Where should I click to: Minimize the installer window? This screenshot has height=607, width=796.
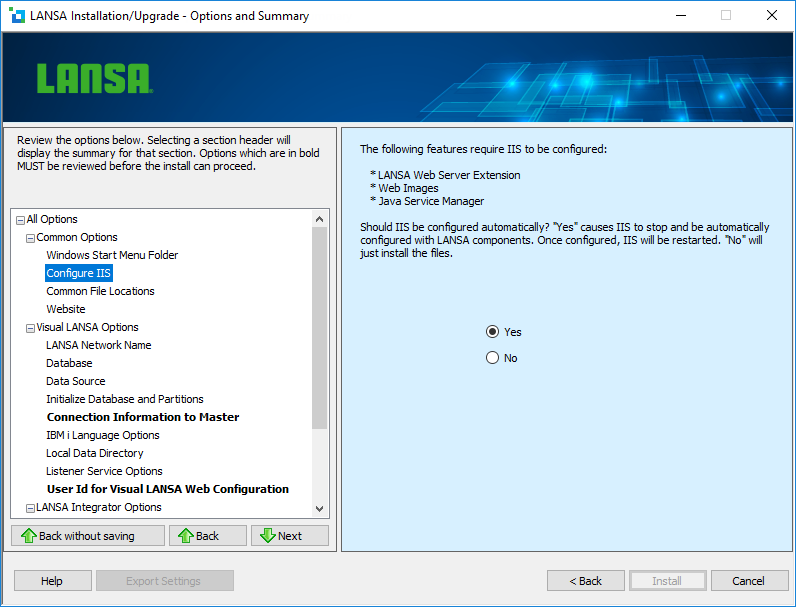click(x=681, y=15)
